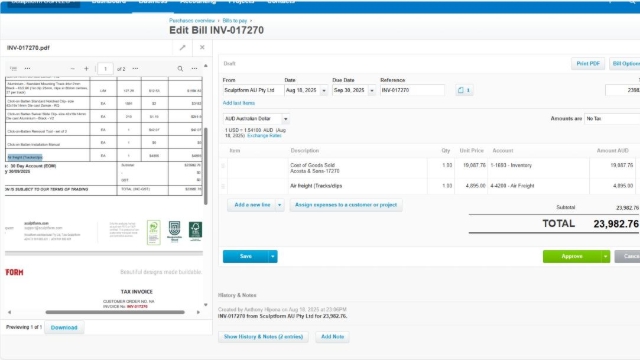Open the Date calendar dropdown

tap(324, 90)
